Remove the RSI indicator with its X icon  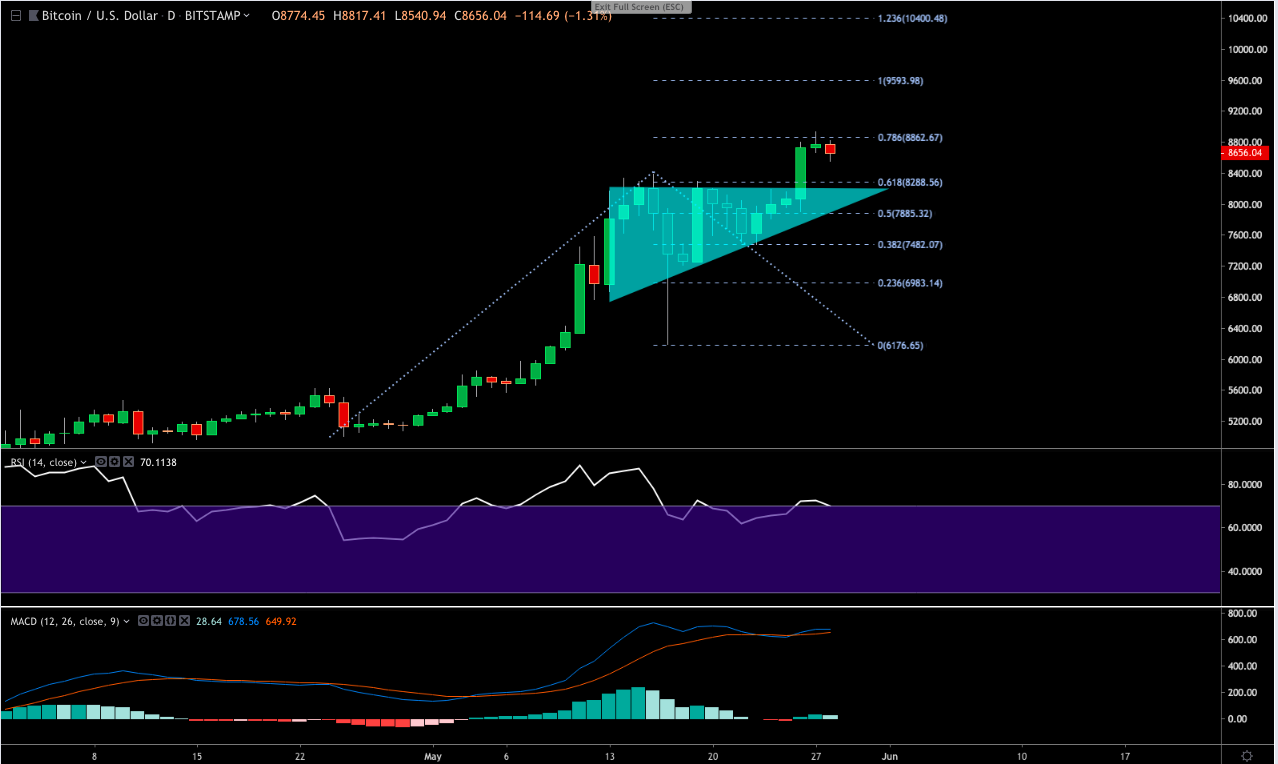coord(128,462)
